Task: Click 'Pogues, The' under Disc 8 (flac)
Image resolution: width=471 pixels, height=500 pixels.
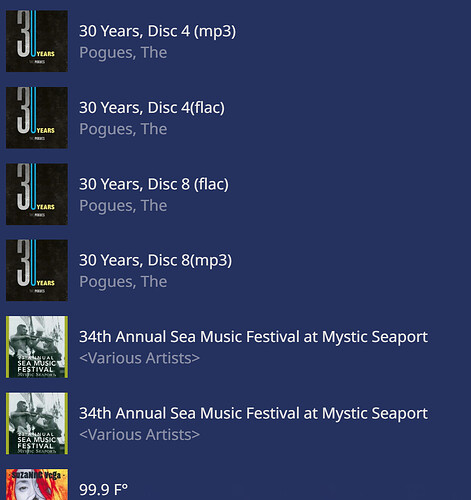Action: 123,206
